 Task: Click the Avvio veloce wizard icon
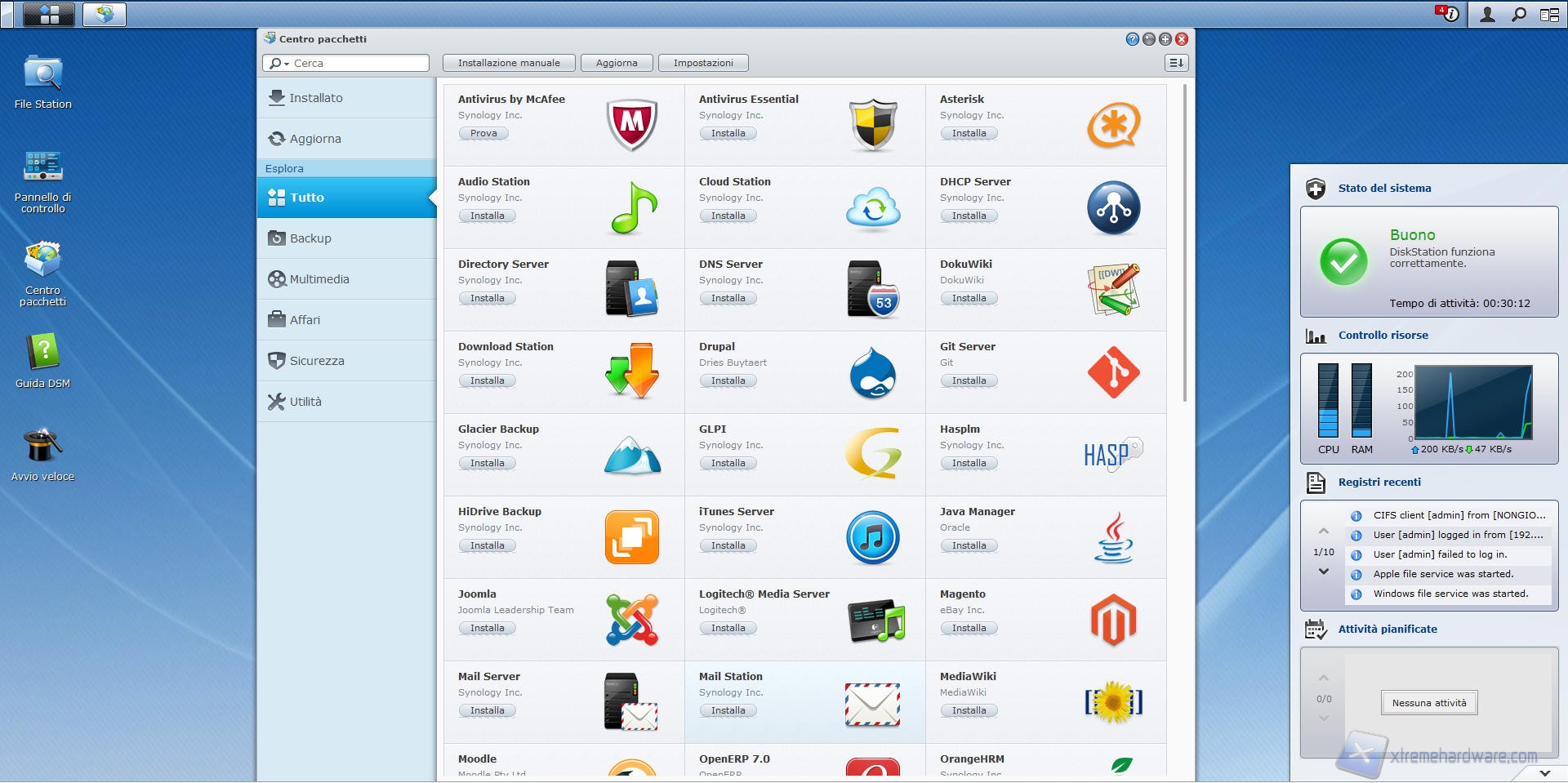42,446
